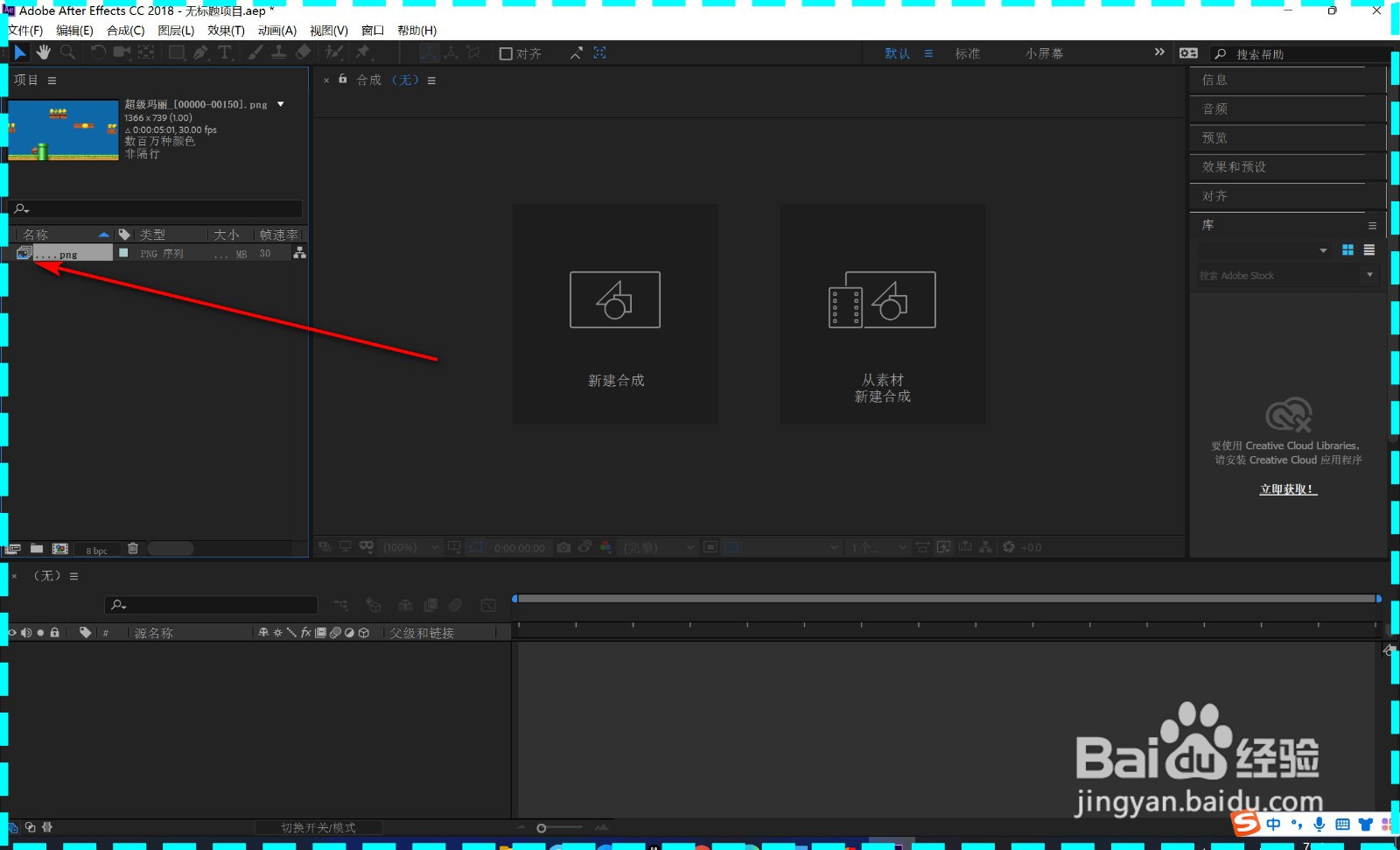
Task: Toggle the motion blur switch in timeline
Action: coord(455,605)
